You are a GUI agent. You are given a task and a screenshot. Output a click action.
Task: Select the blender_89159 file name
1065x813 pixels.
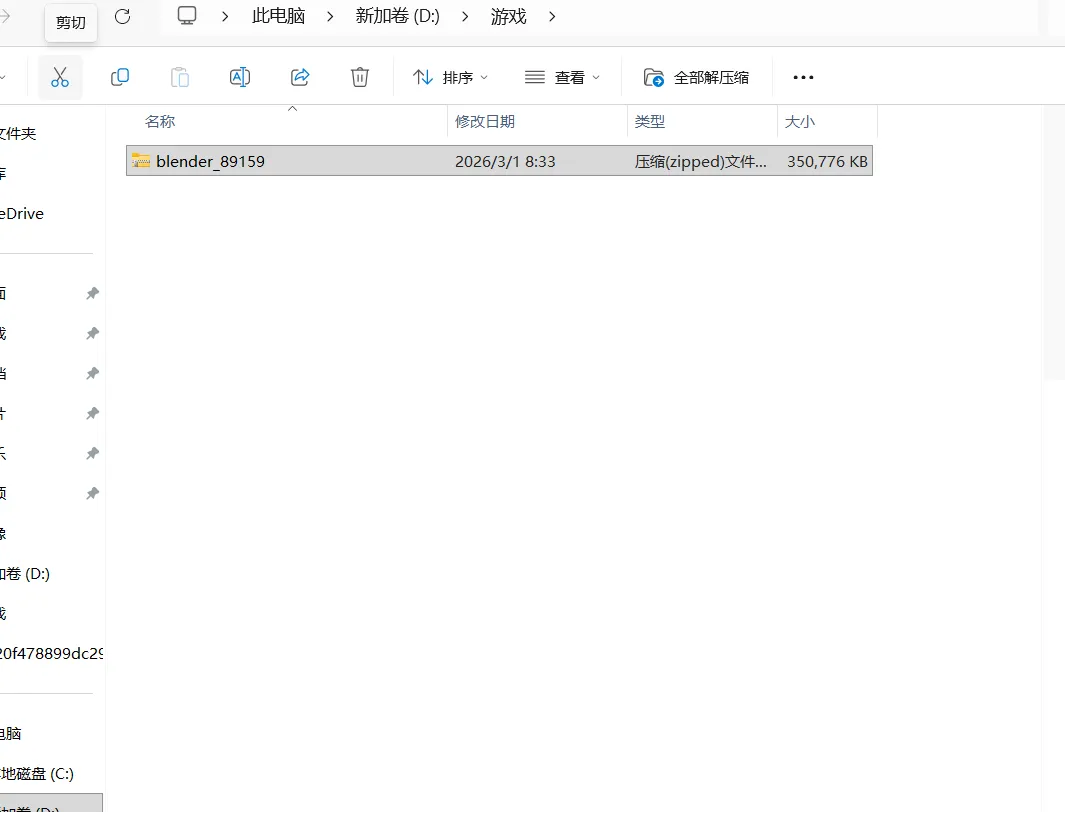point(211,162)
